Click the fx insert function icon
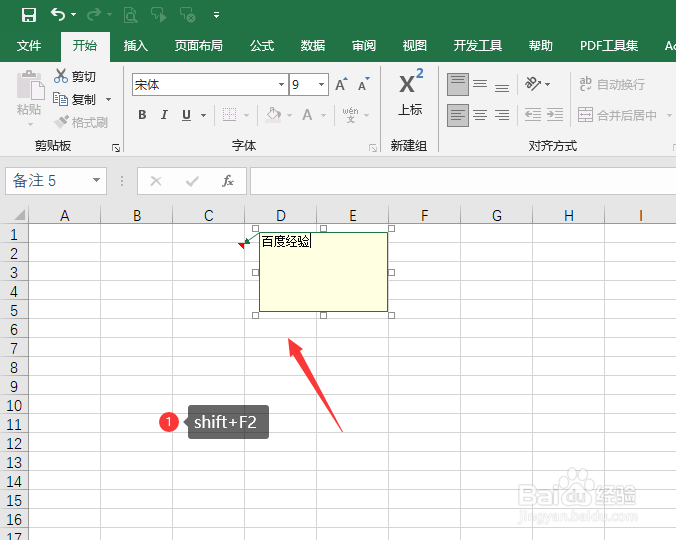This screenshot has height=540, width=676. [x=228, y=181]
